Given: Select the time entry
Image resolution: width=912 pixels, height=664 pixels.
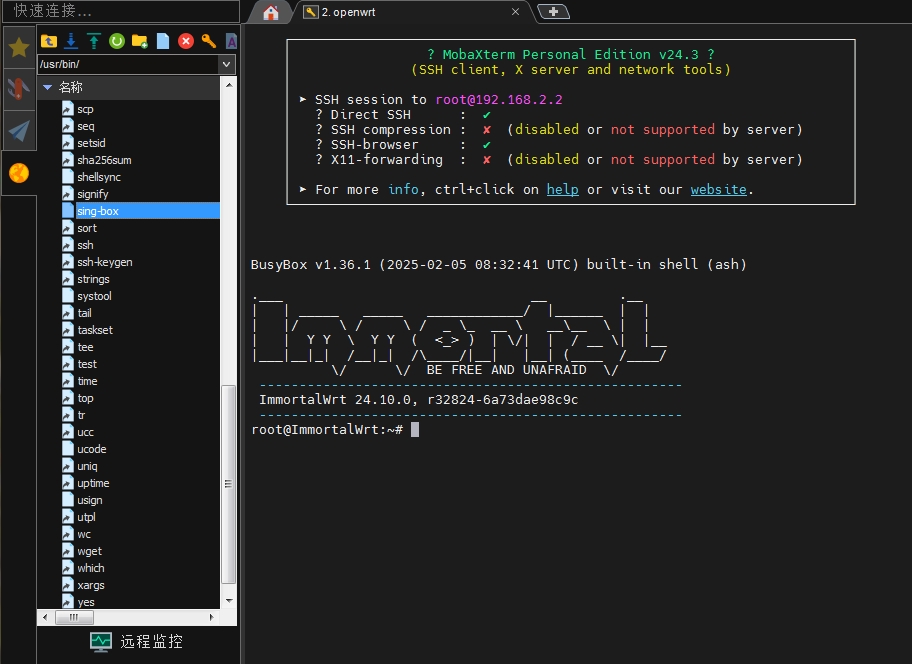Looking at the screenshot, I should pyautogui.click(x=87, y=381).
